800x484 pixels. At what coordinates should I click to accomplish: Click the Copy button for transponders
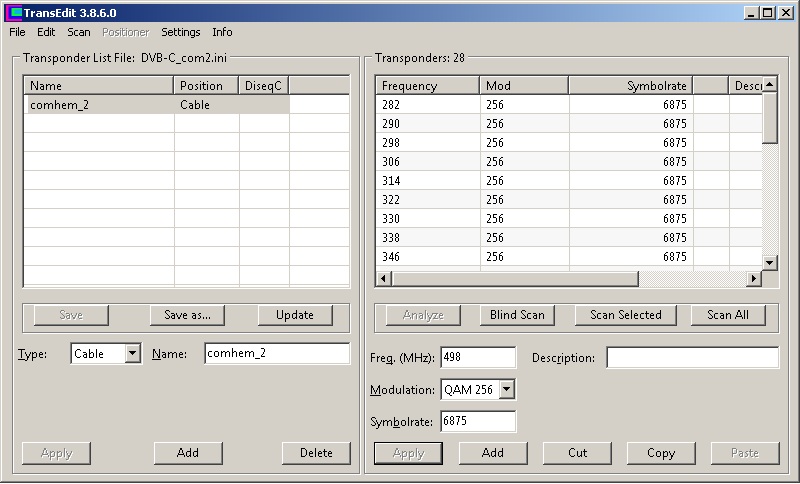[660, 453]
